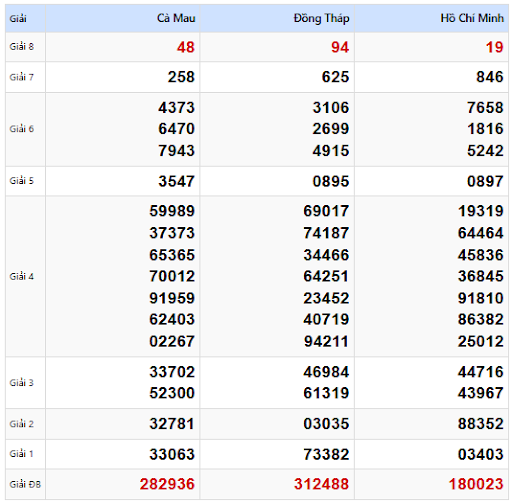
Task: Click the Giải header cell
Action: pos(18,19)
